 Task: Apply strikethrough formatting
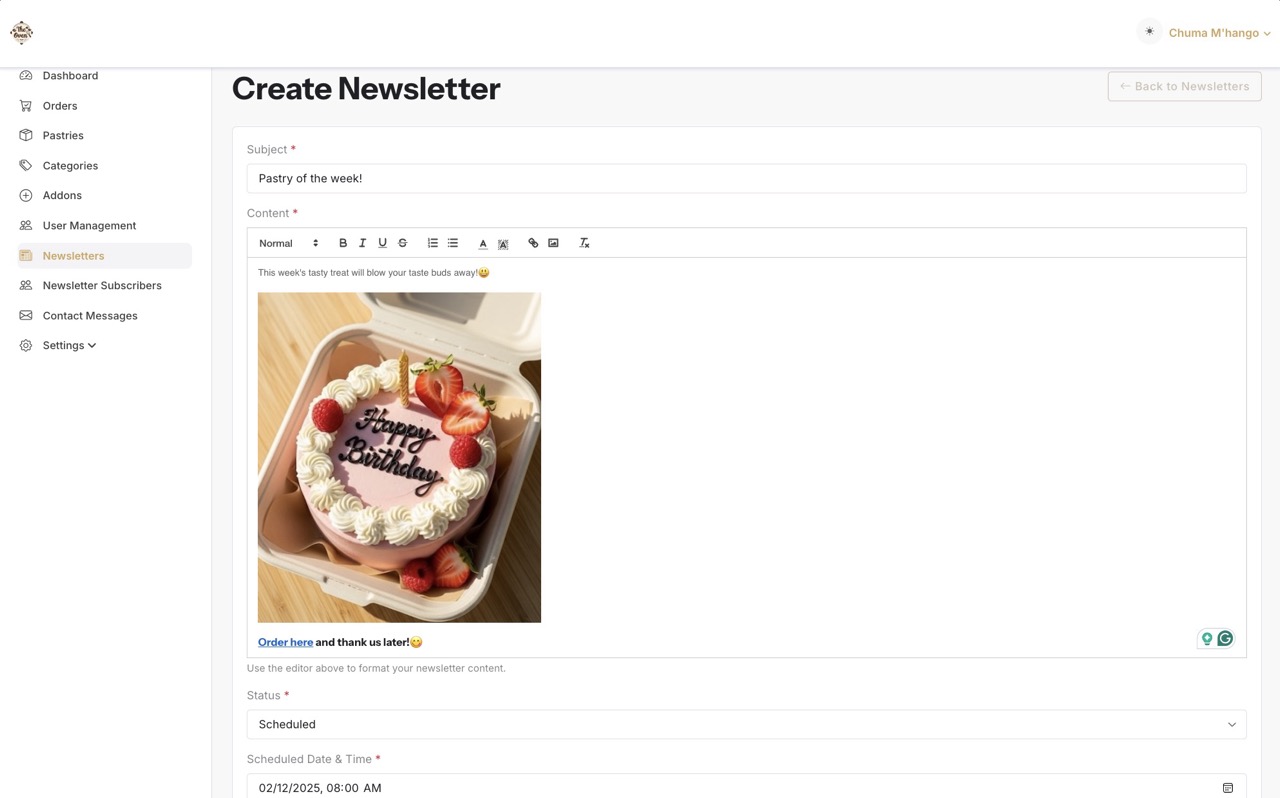click(403, 243)
